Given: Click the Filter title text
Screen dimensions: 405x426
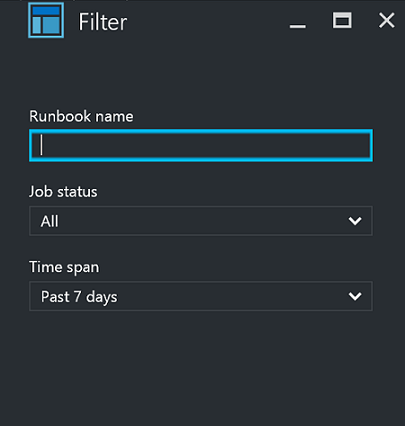Looking at the screenshot, I should [103, 22].
